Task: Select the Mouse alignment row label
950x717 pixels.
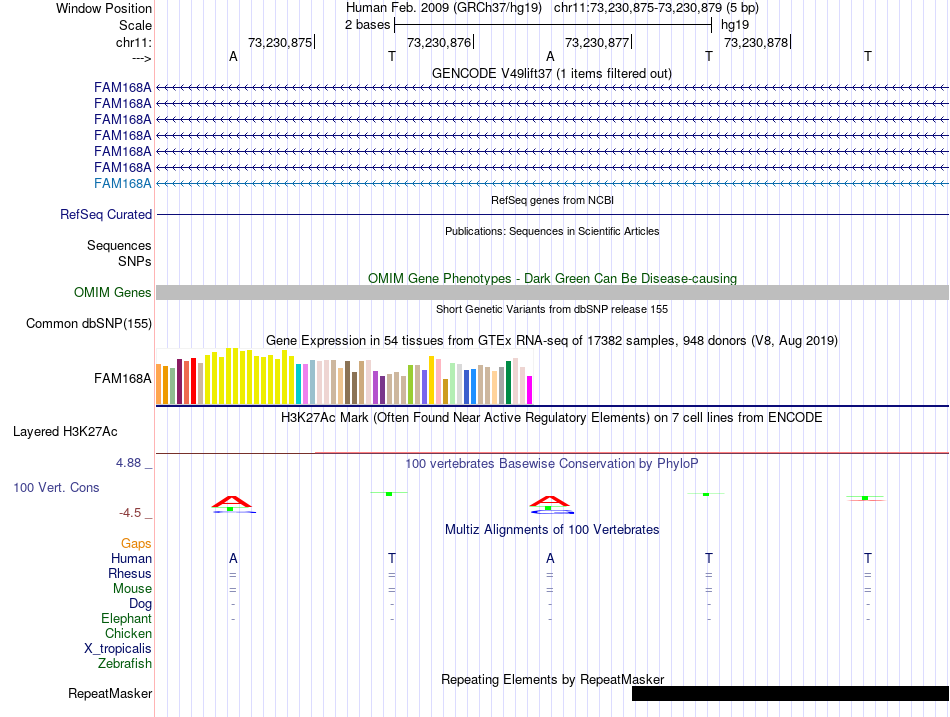Action: [132, 589]
